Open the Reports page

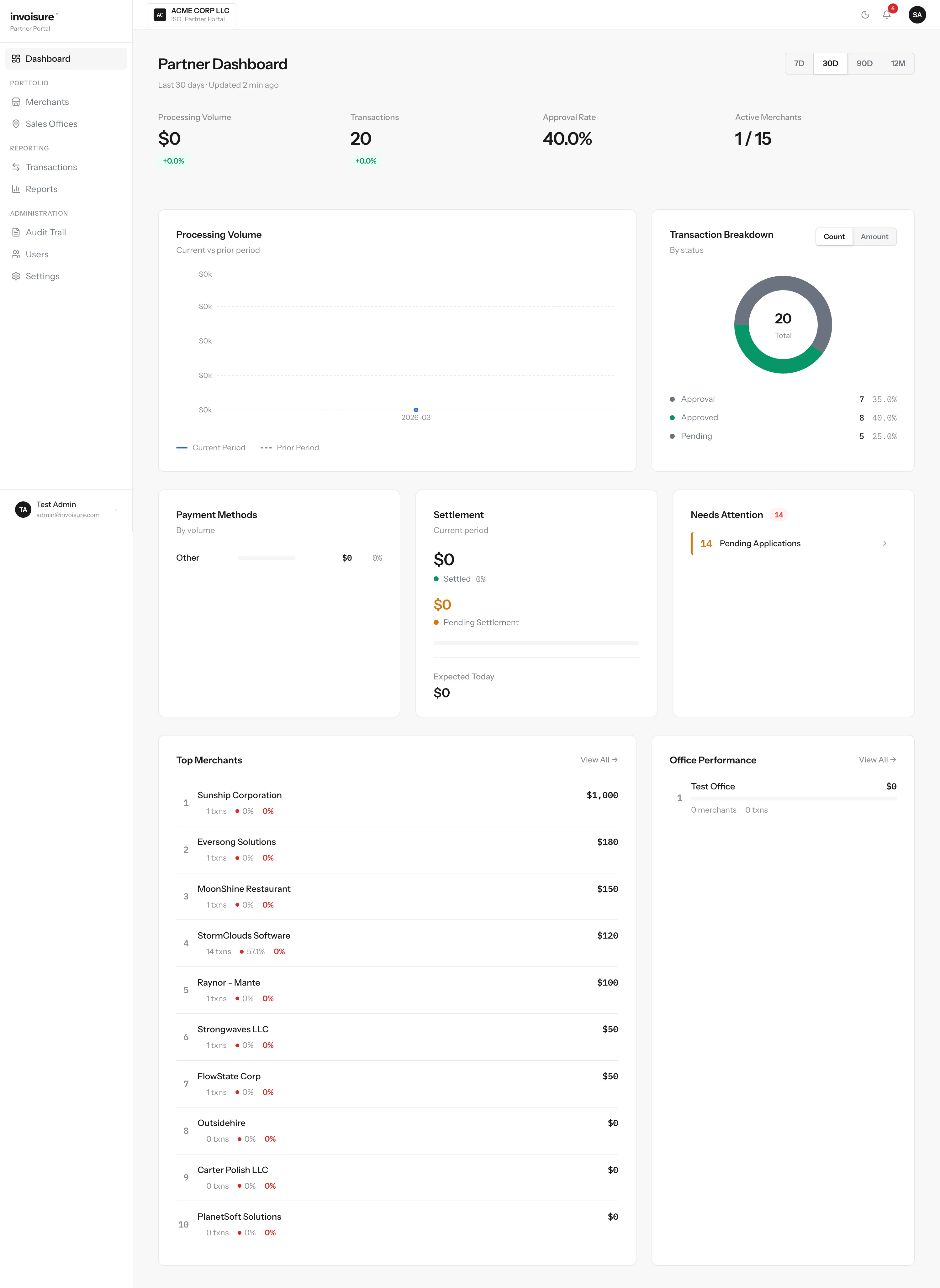tap(41, 189)
